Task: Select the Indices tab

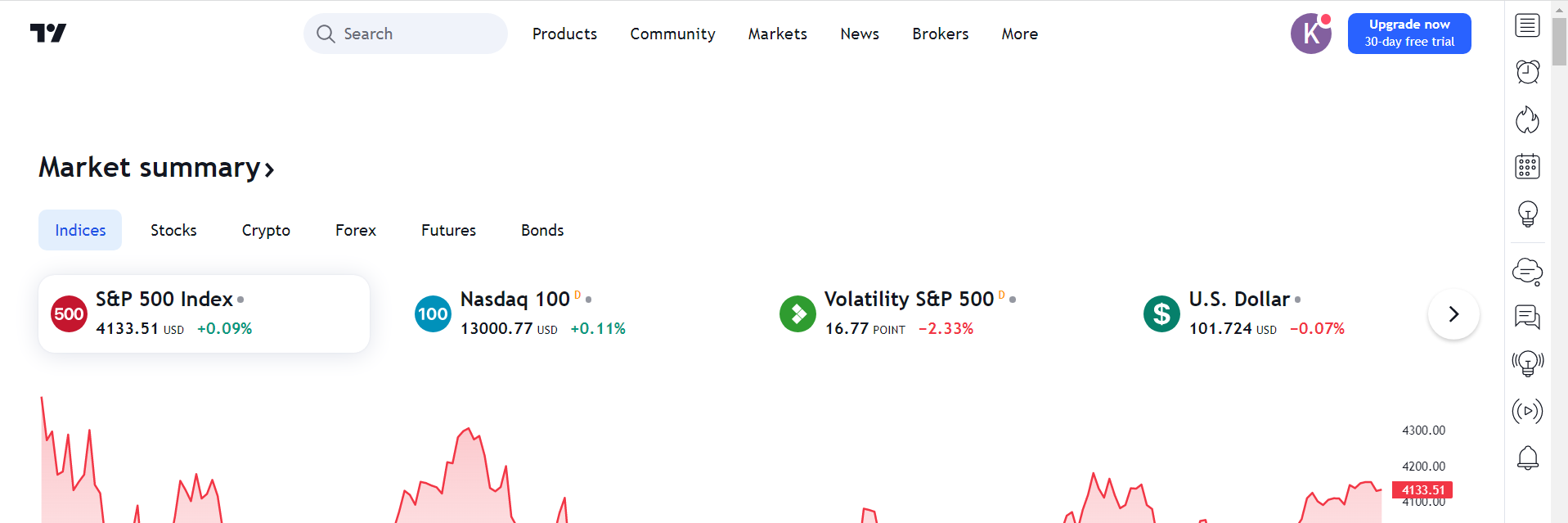Action: click(80, 230)
